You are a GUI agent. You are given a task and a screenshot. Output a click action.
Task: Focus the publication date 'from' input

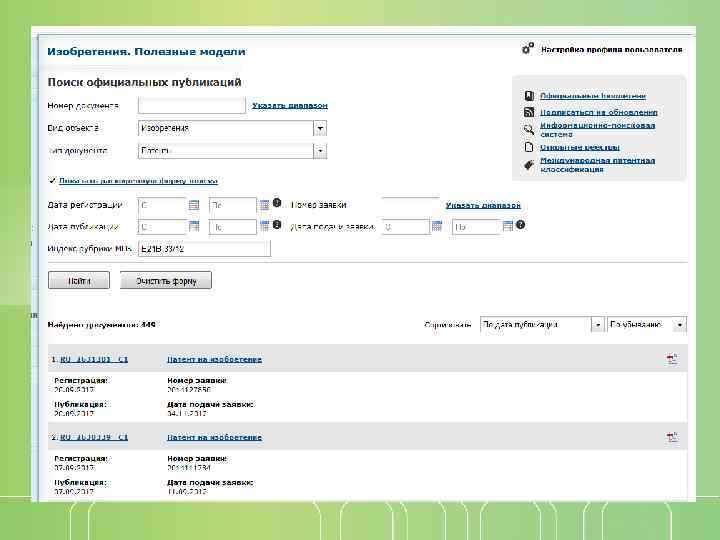tap(162, 227)
